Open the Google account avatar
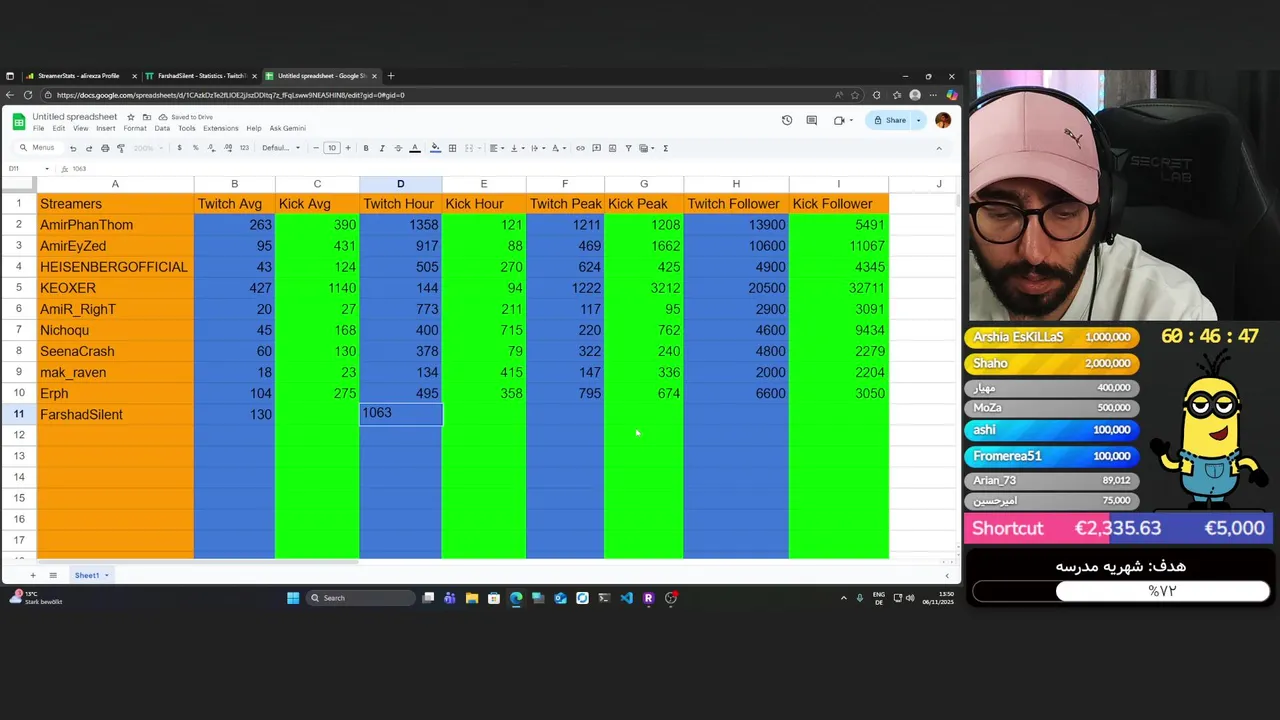Screen dimensions: 1280x720 click(x=943, y=120)
